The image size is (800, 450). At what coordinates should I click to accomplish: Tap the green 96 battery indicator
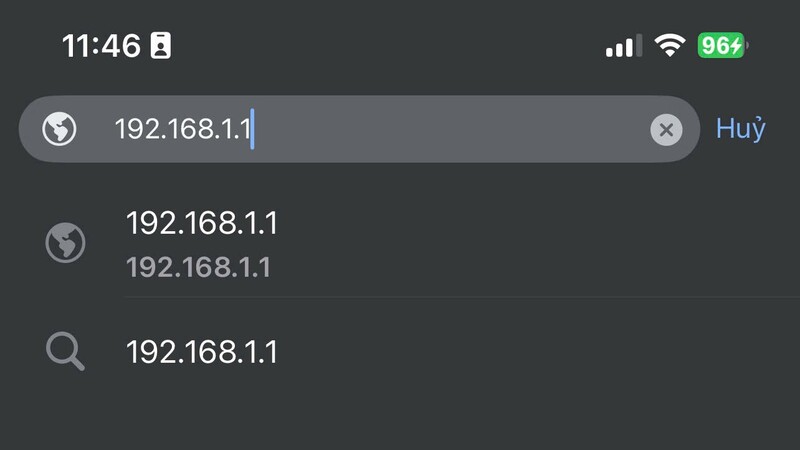(723, 45)
